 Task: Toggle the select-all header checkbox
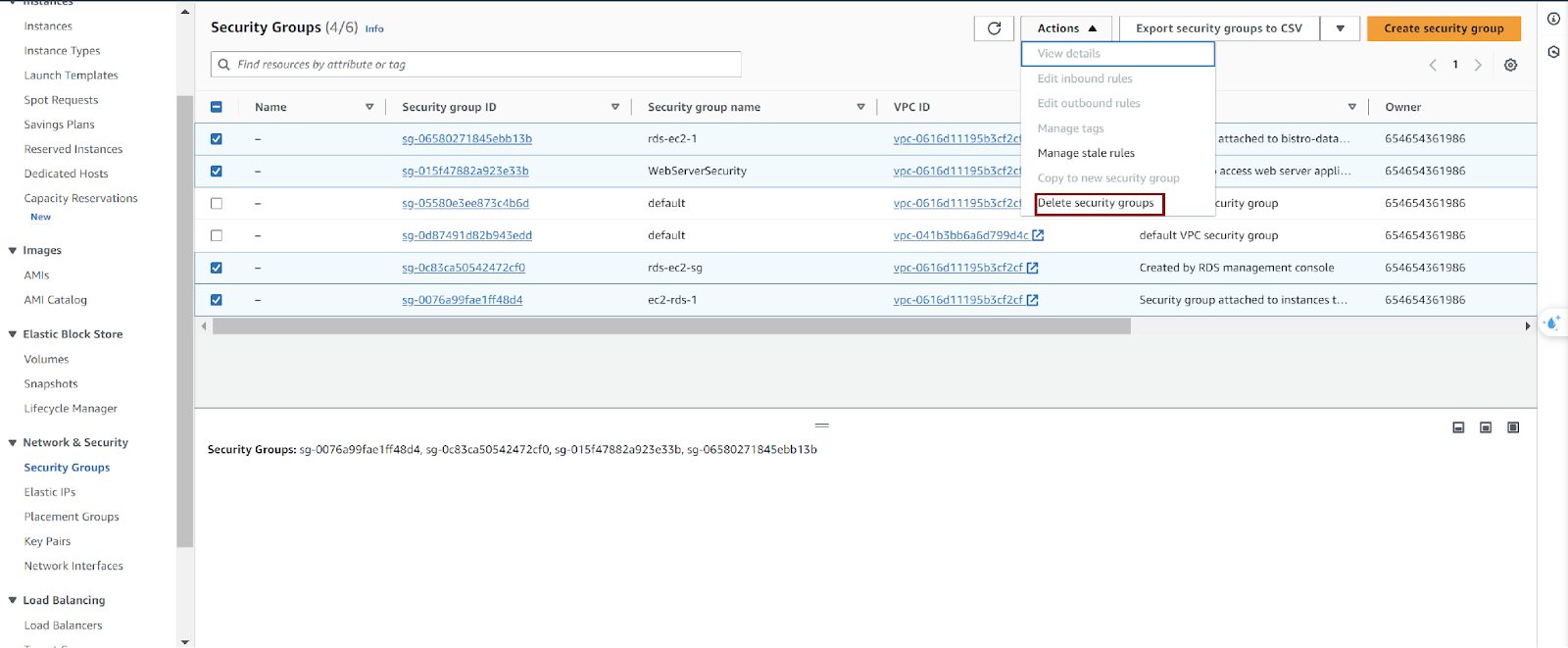tap(217, 107)
